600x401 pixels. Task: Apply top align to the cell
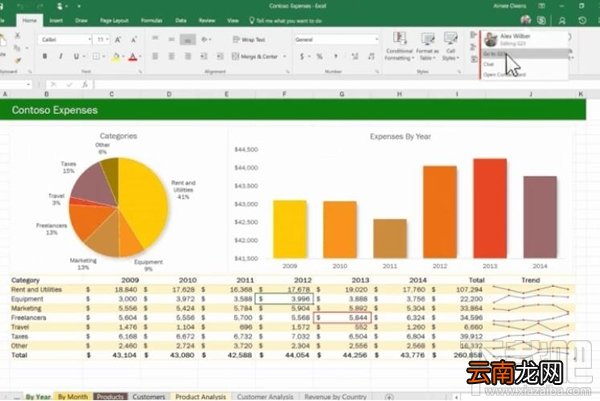coord(155,39)
